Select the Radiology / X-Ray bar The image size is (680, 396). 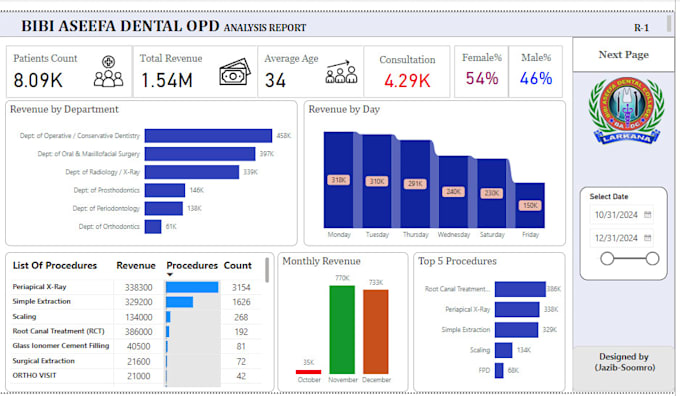point(192,172)
